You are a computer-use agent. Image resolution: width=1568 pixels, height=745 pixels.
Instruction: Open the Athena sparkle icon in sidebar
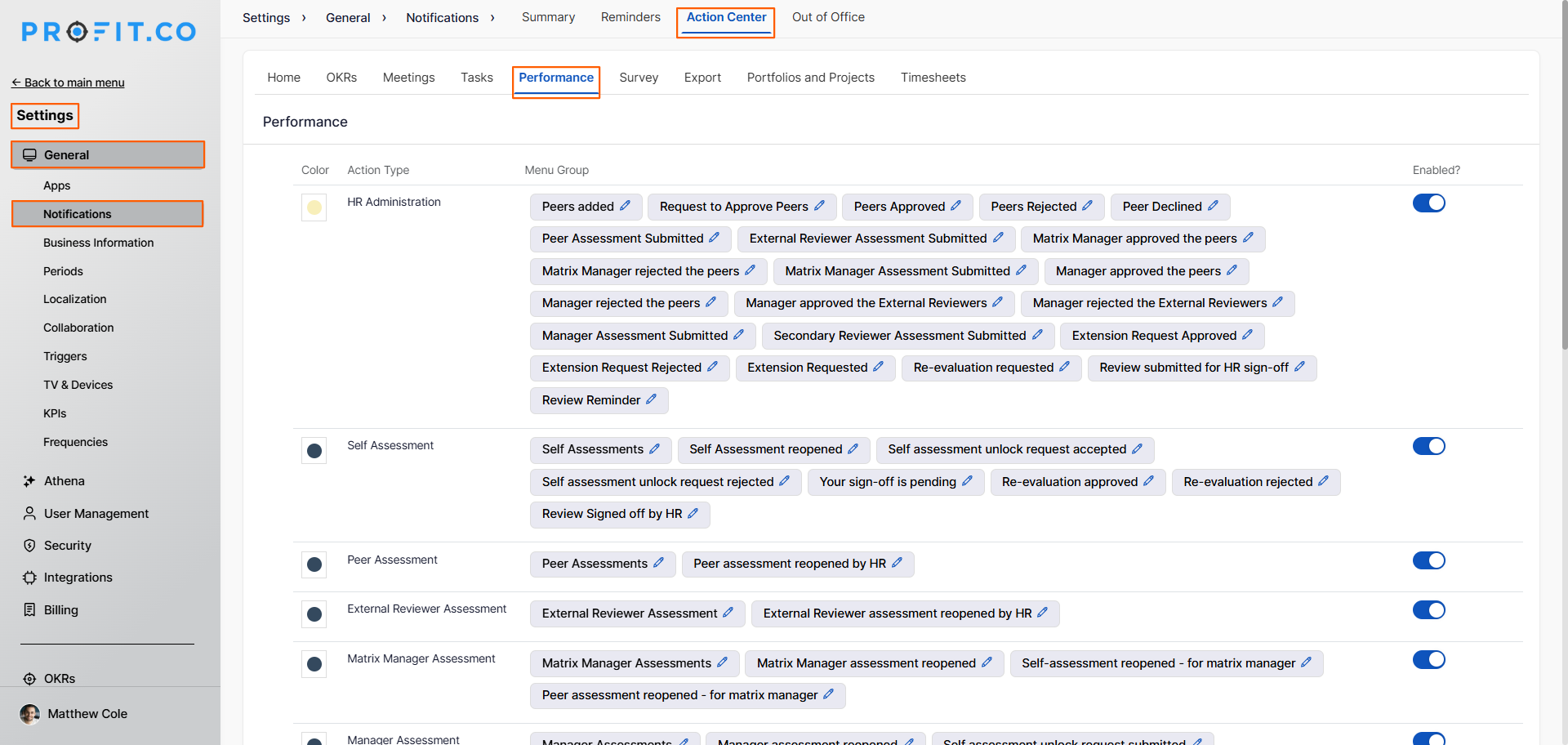(x=29, y=481)
